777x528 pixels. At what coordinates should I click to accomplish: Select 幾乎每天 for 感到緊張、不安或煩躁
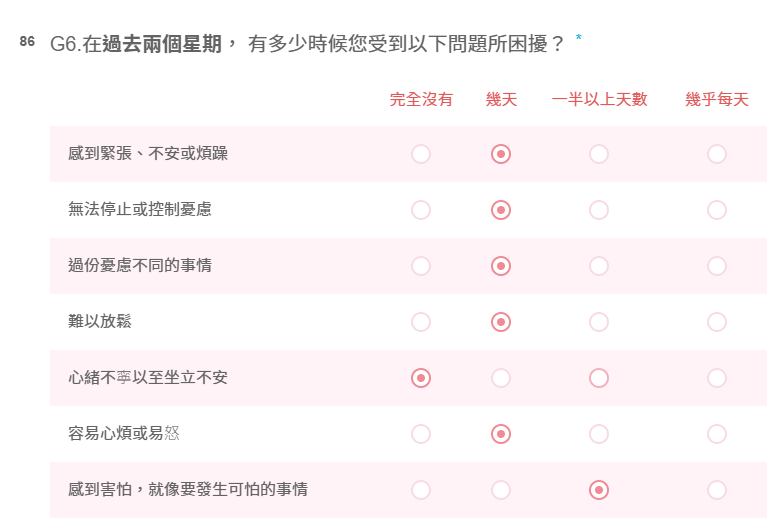point(717,154)
